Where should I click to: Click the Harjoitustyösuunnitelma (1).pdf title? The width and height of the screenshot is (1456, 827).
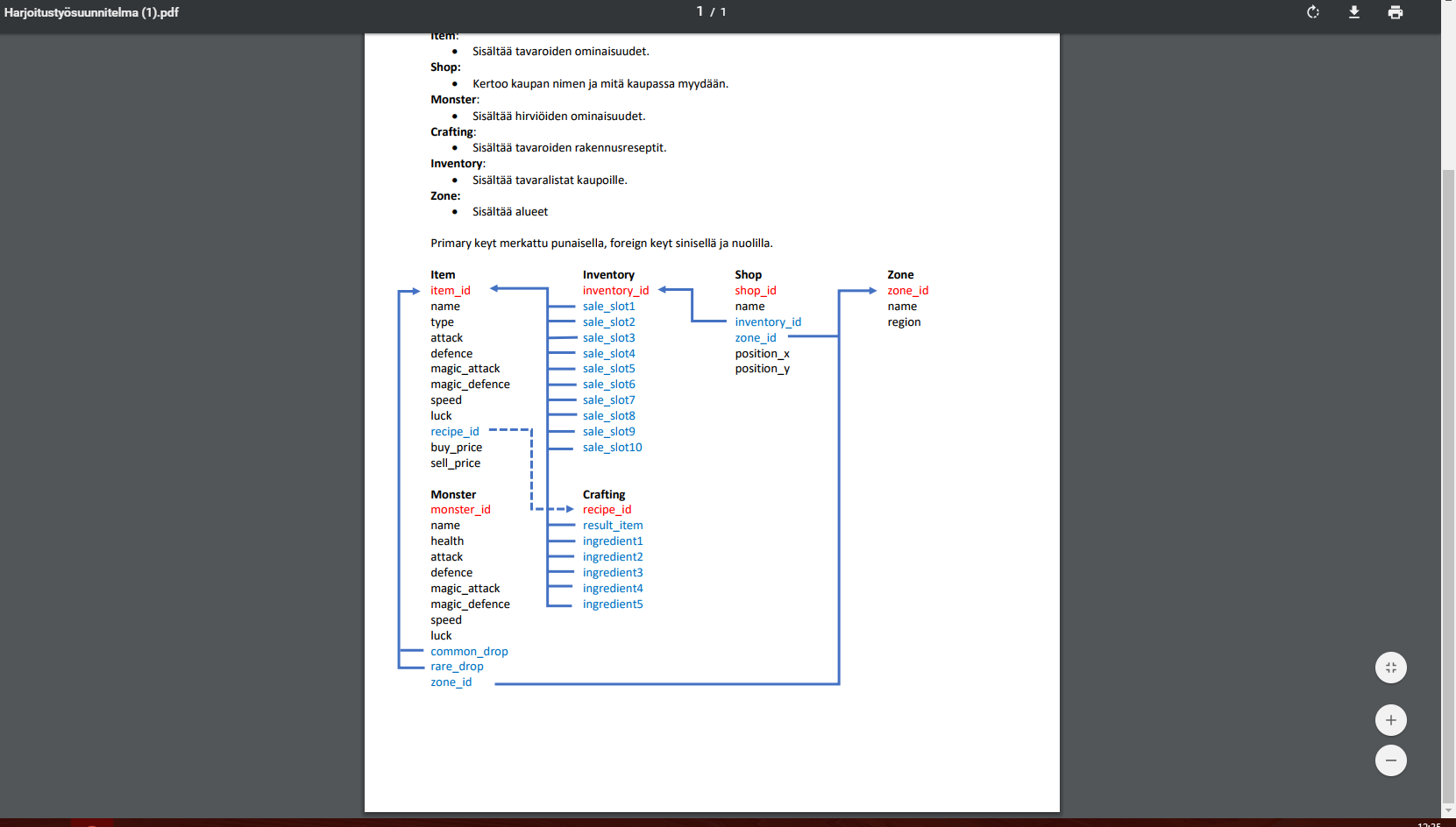(x=91, y=12)
